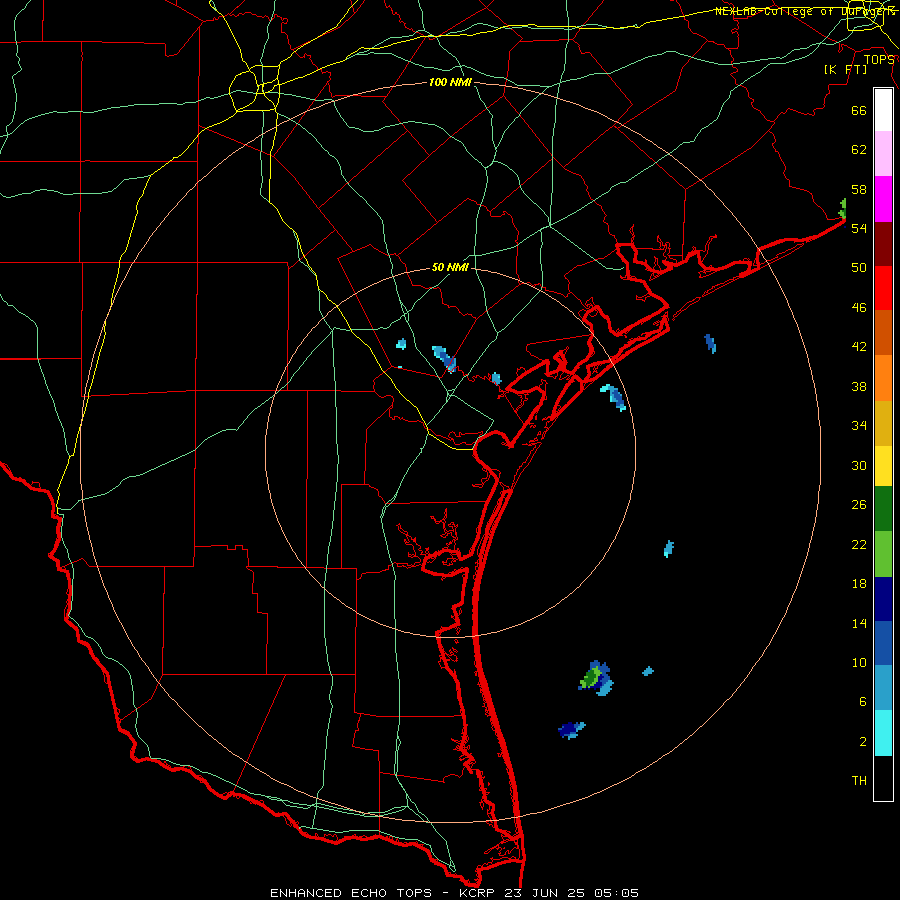This screenshot has height=900, width=900.
Task: Click the '50' legend value
Action: coord(859,268)
